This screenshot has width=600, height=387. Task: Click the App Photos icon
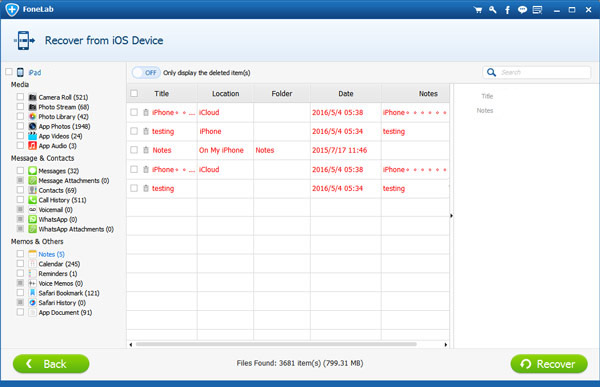(x=33, y=126)
